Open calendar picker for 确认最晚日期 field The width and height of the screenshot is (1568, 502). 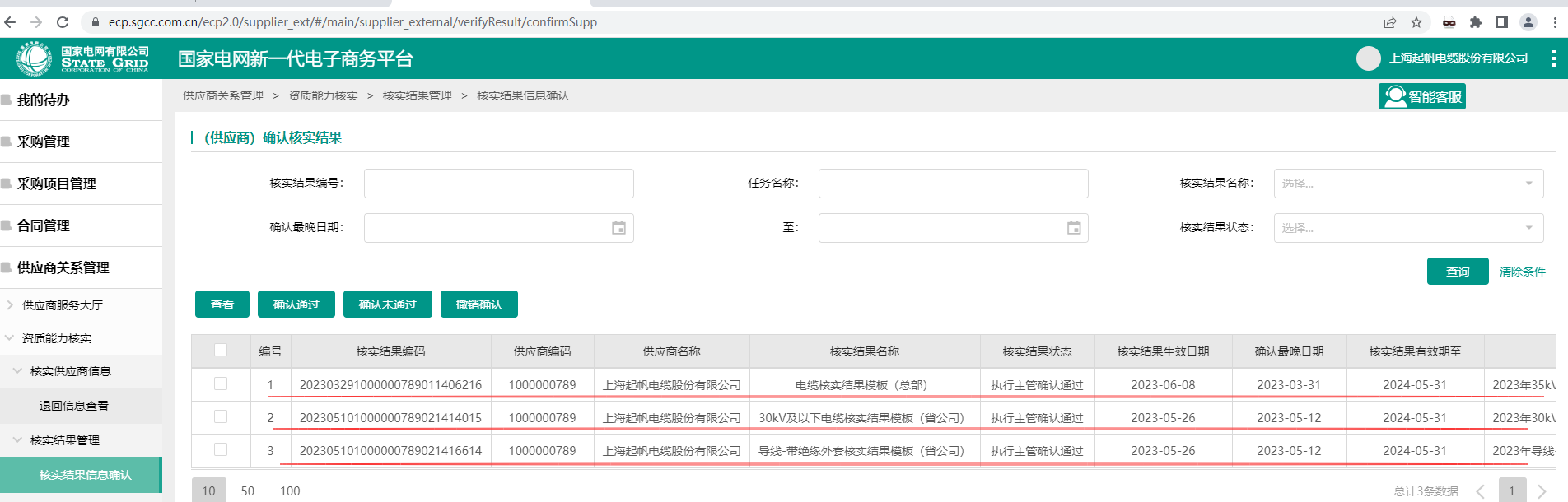pyautogui.click(x=618, y=228)
